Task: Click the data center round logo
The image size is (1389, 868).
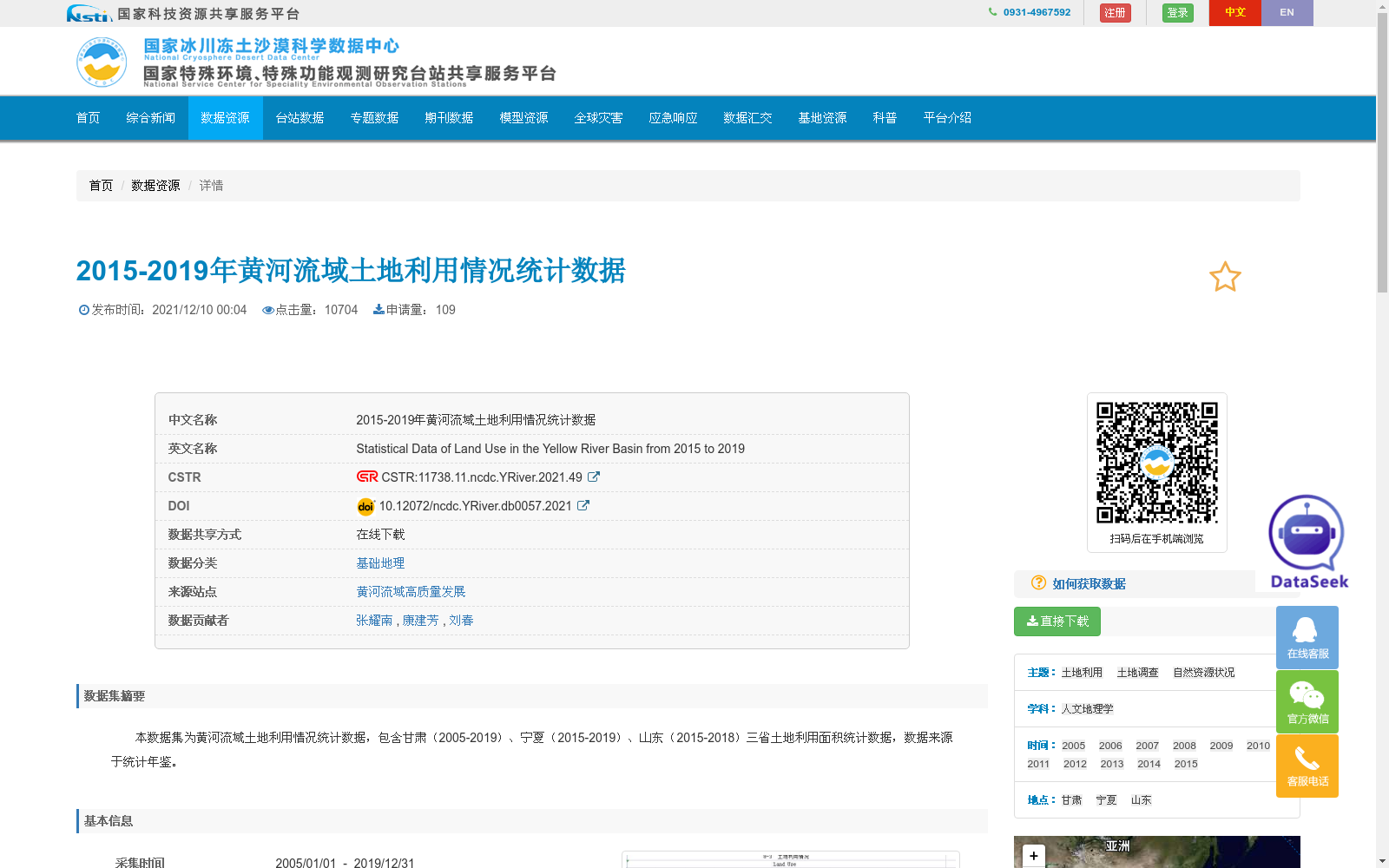Action: [x=102, y=62]
